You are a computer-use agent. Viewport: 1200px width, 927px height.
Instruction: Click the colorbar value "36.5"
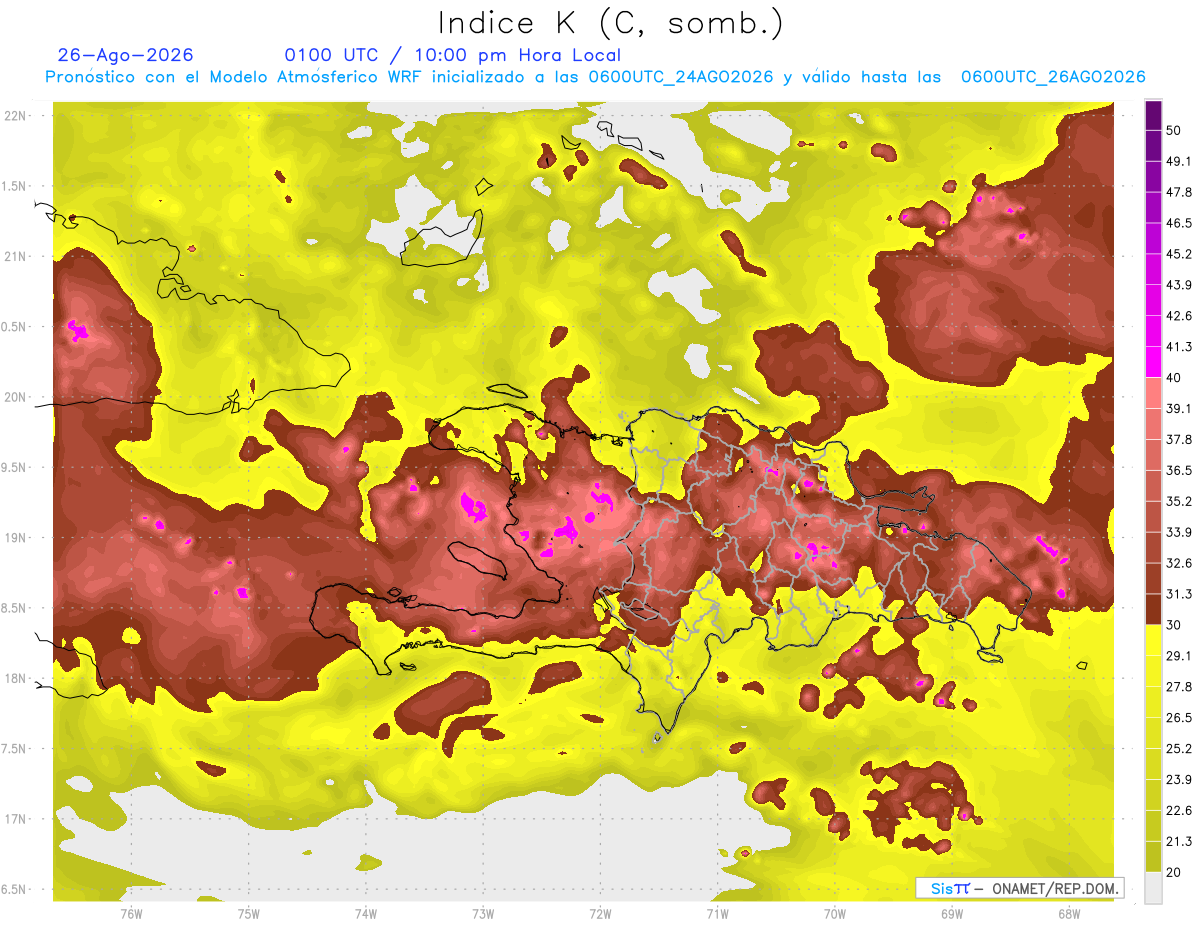(x=1180, y=470)
